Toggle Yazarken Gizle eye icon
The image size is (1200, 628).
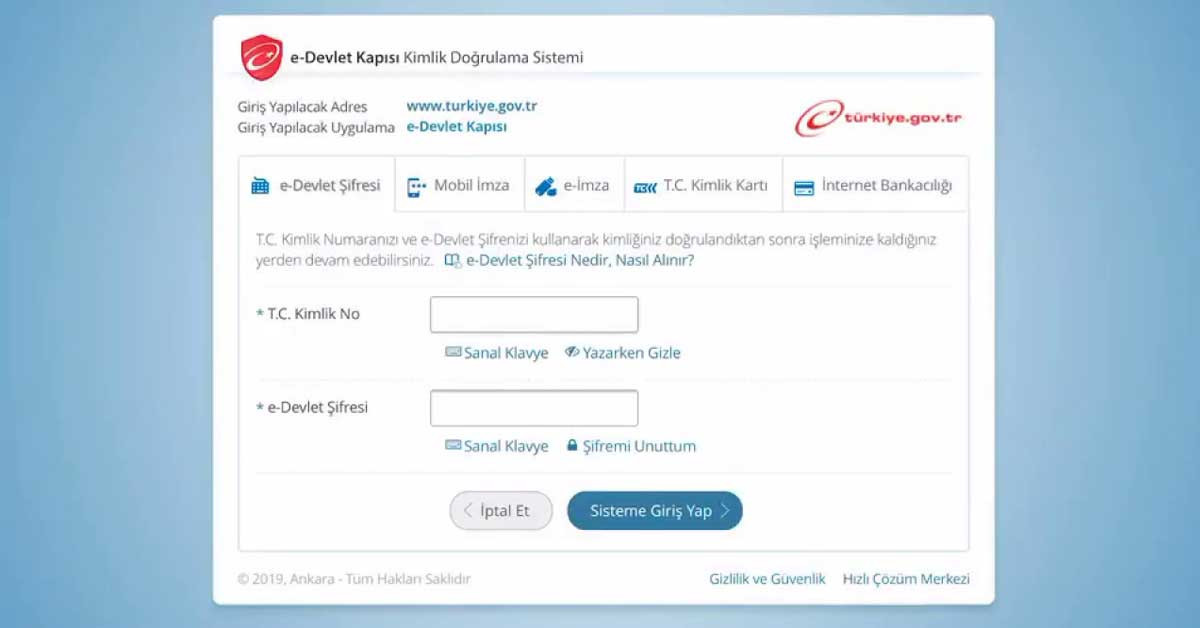[572, 352]
